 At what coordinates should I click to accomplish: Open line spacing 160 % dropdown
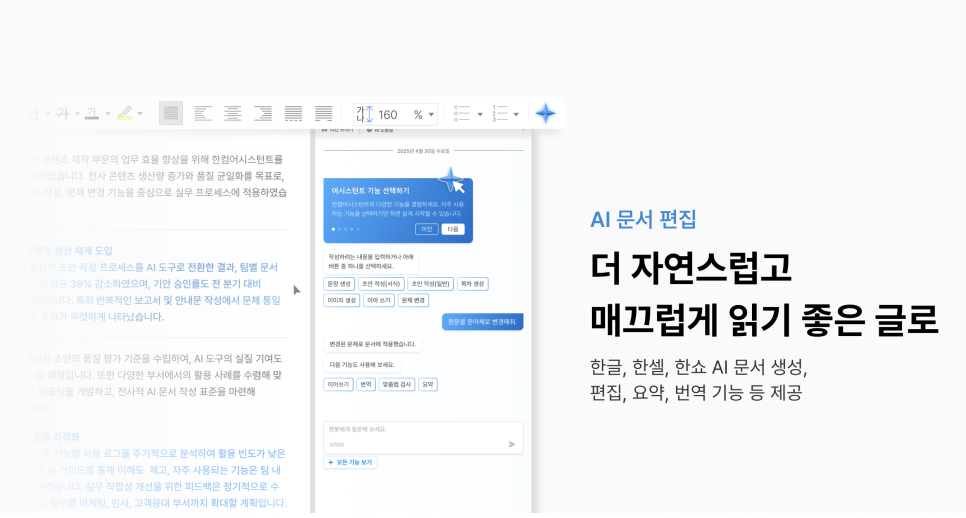click(431, 115)
